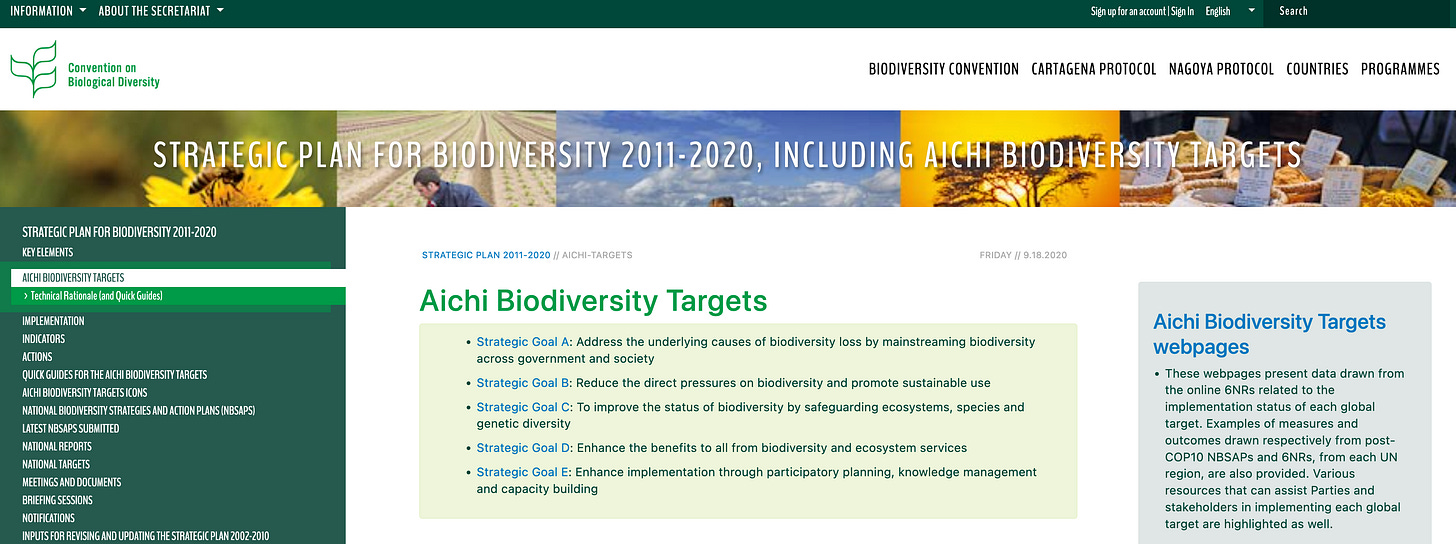The width and height of the screenshot is (1456, 544).
Task: Open LATEST NBSAPS SUBMITTED in the sidebar
Action: (70, 429)
